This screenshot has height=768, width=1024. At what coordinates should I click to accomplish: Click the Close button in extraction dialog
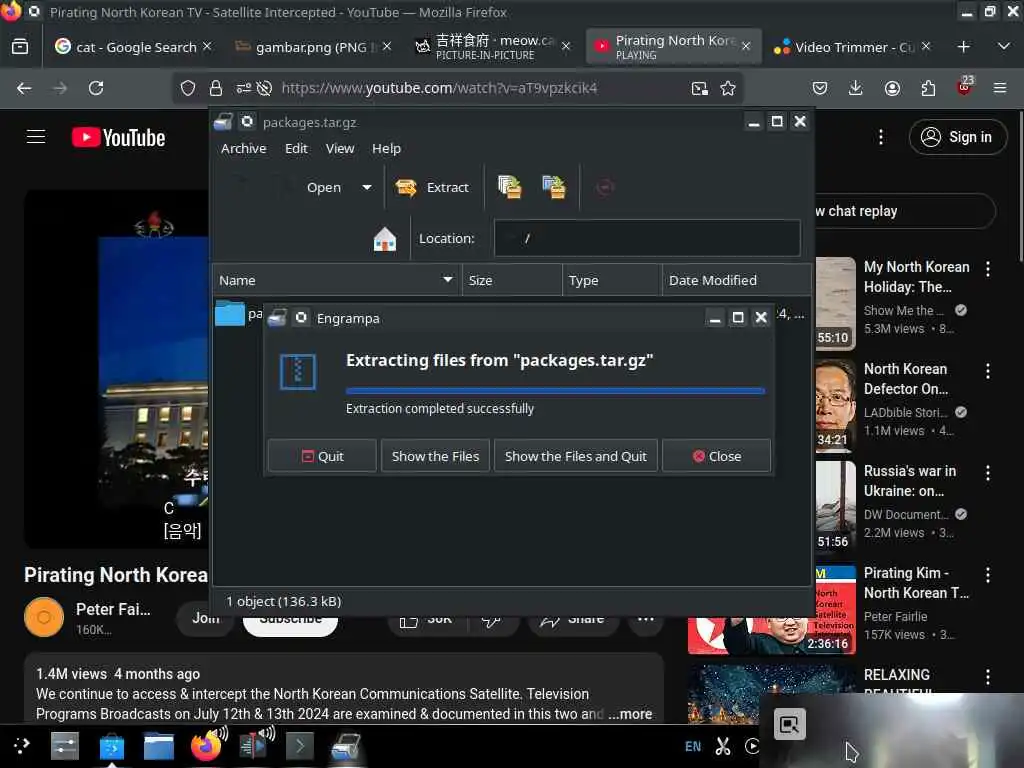(x=716, y=456)
